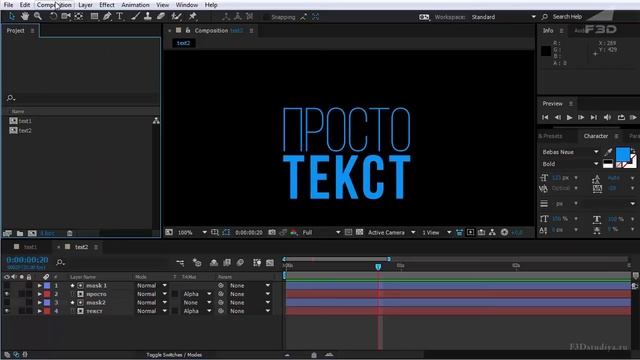The height and width of the screenshot is (360, 640).
Task: Click the delete trash icon in Project panel
Action: [x=70, y=233]
